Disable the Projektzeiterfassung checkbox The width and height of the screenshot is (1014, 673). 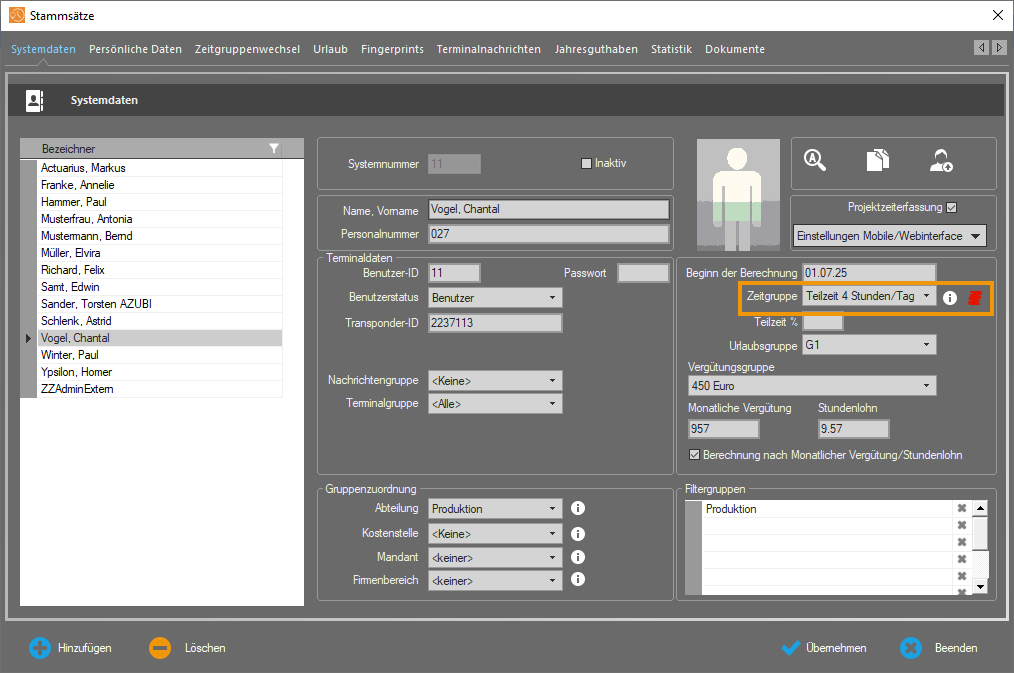coord(951,208)
